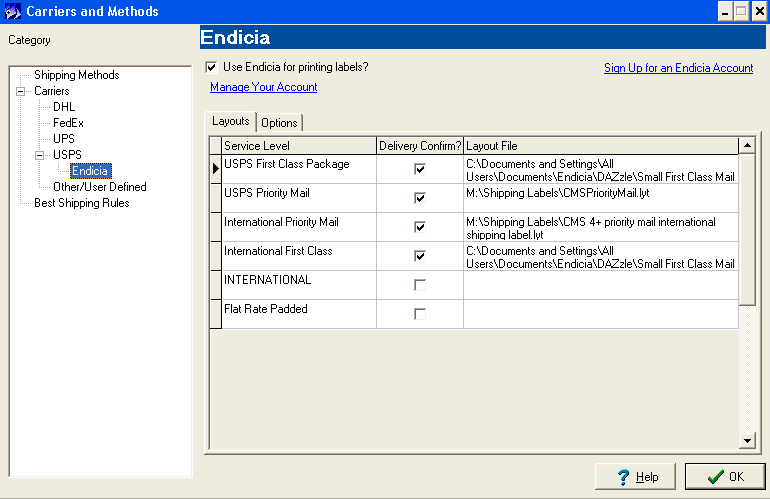
Task: Click the Service Level column header
Action: (x=299, y=146)
